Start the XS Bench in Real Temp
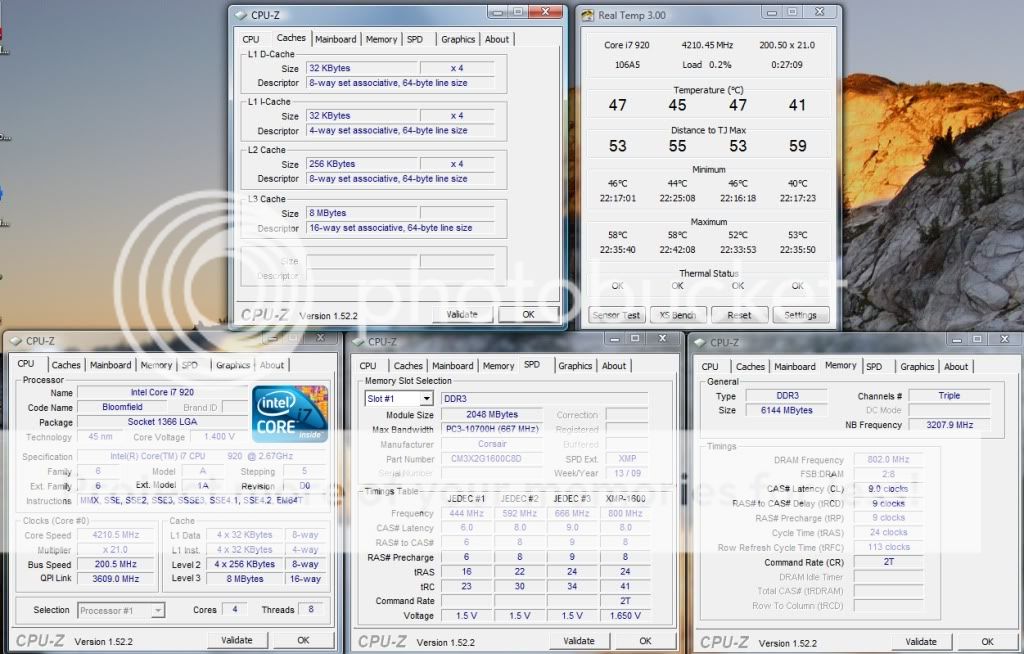1024x654 pixels. click(678, 315)
